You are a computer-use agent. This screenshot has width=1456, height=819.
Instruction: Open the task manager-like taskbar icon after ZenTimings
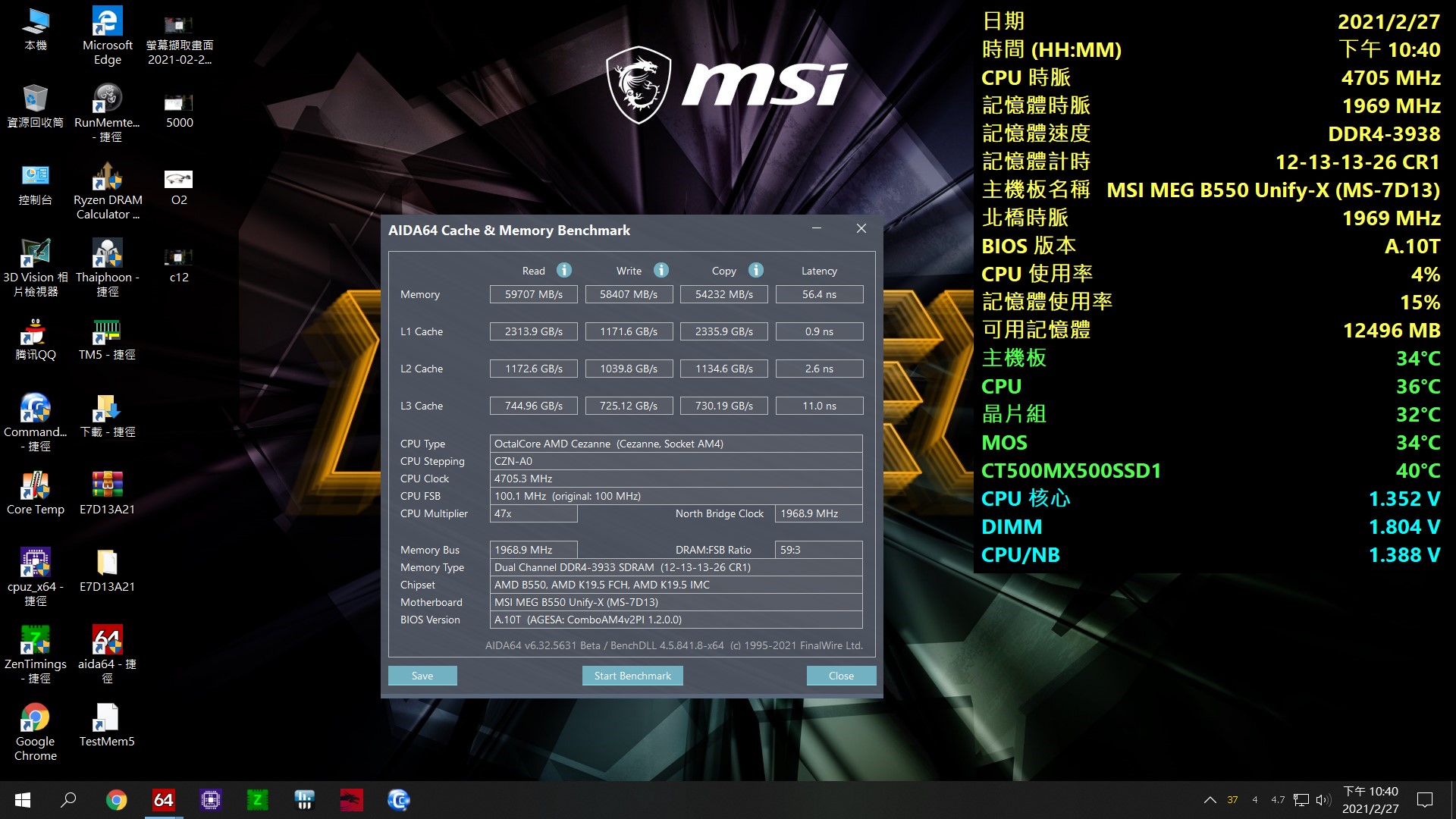pyautogui.click(x=304, y=800)
